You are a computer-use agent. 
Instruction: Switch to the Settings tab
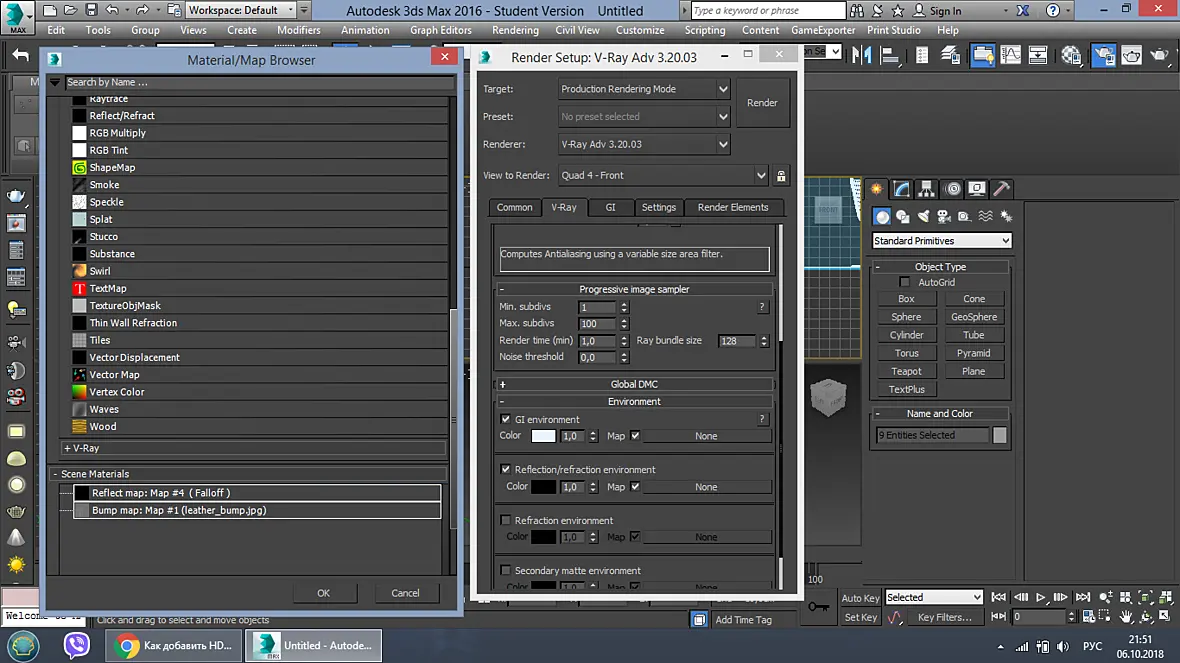click(658, 207)
